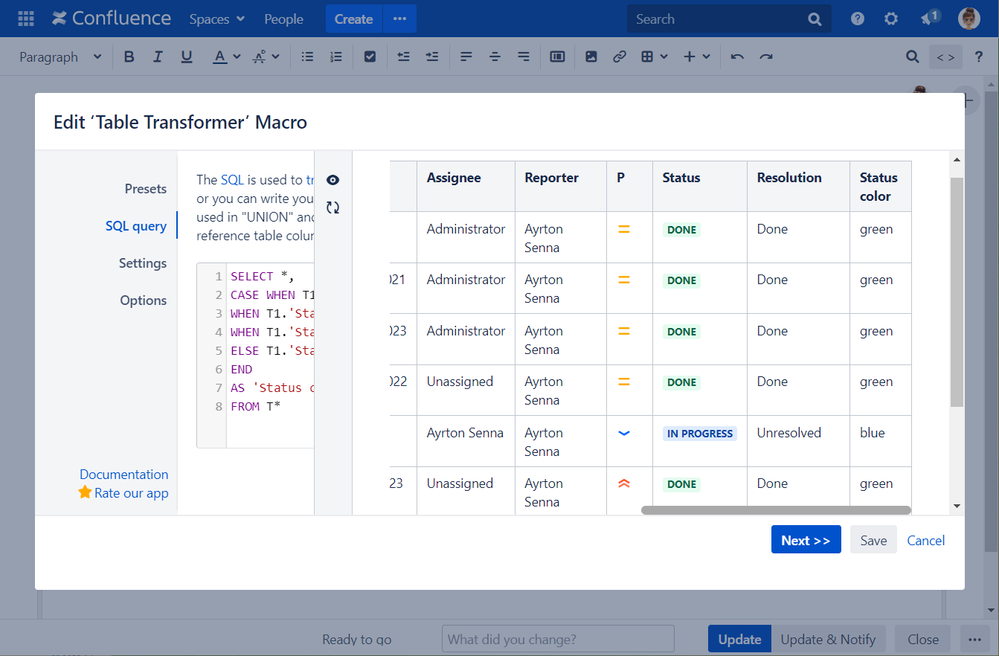Image resolution: width=999 pixels, height=656 pixels.
Task: Open the Settings tab in macro editor
Action: click(x=142, y=263)
